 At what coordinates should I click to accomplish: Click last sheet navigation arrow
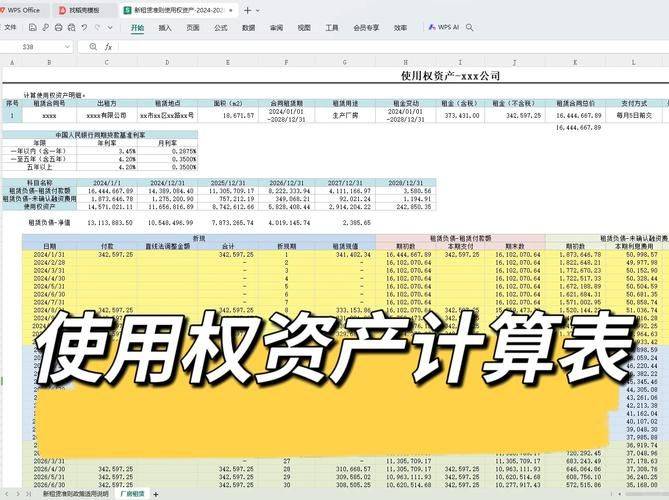[28, 494]
